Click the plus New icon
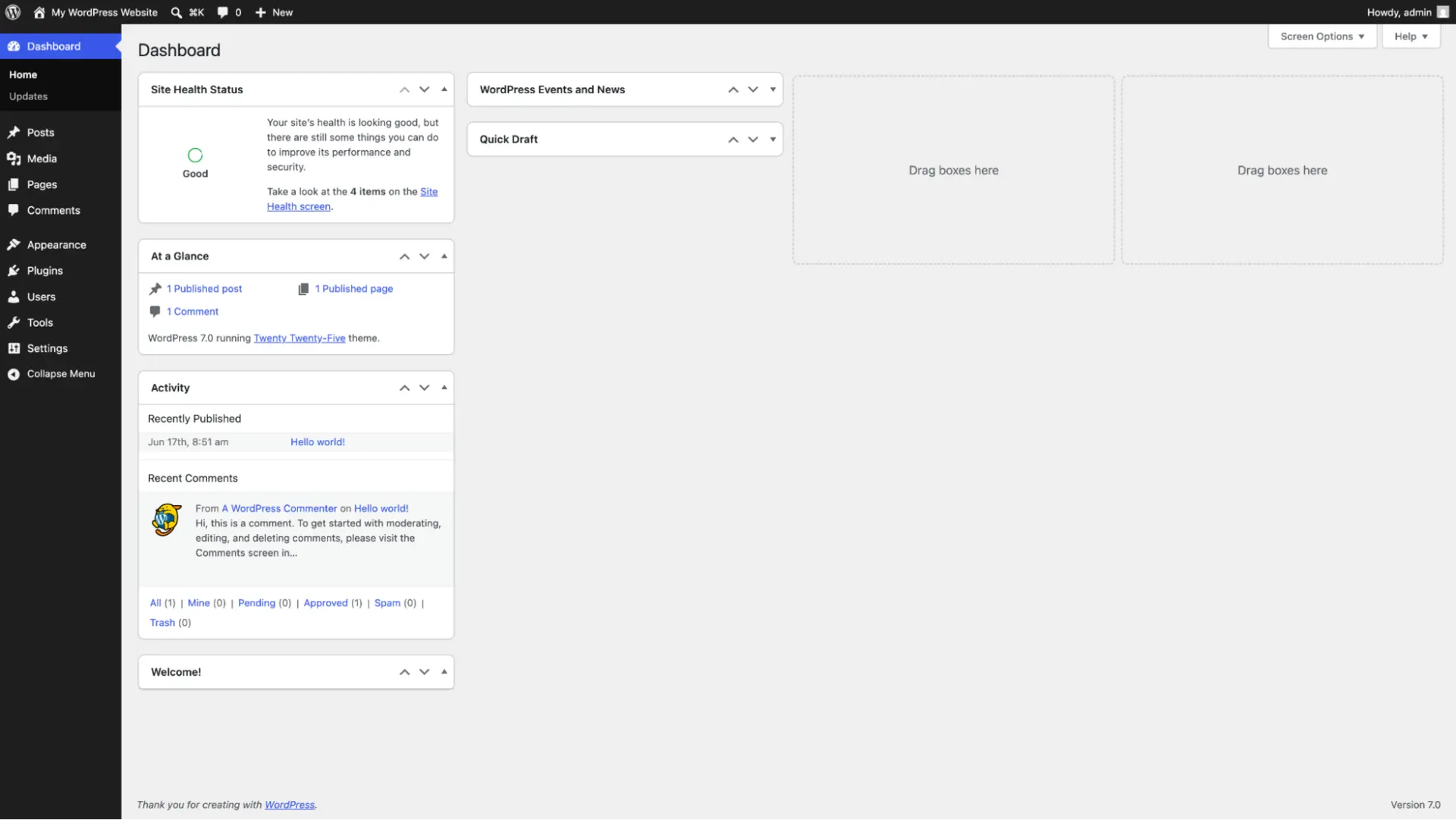 [x=260, y=12]
